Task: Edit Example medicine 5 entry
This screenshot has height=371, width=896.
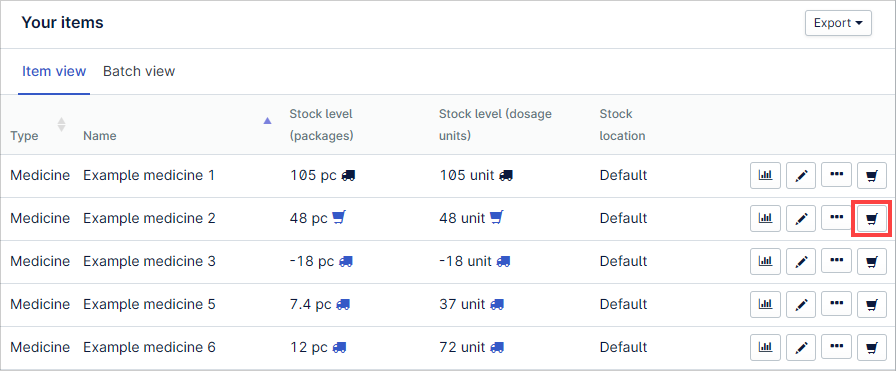Action: tap(801, 305)
